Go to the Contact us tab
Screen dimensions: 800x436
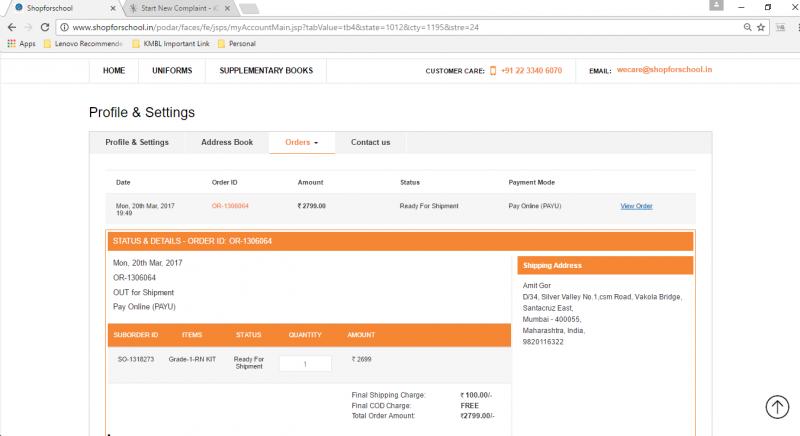pyautogui.click(x=370, y=143)
